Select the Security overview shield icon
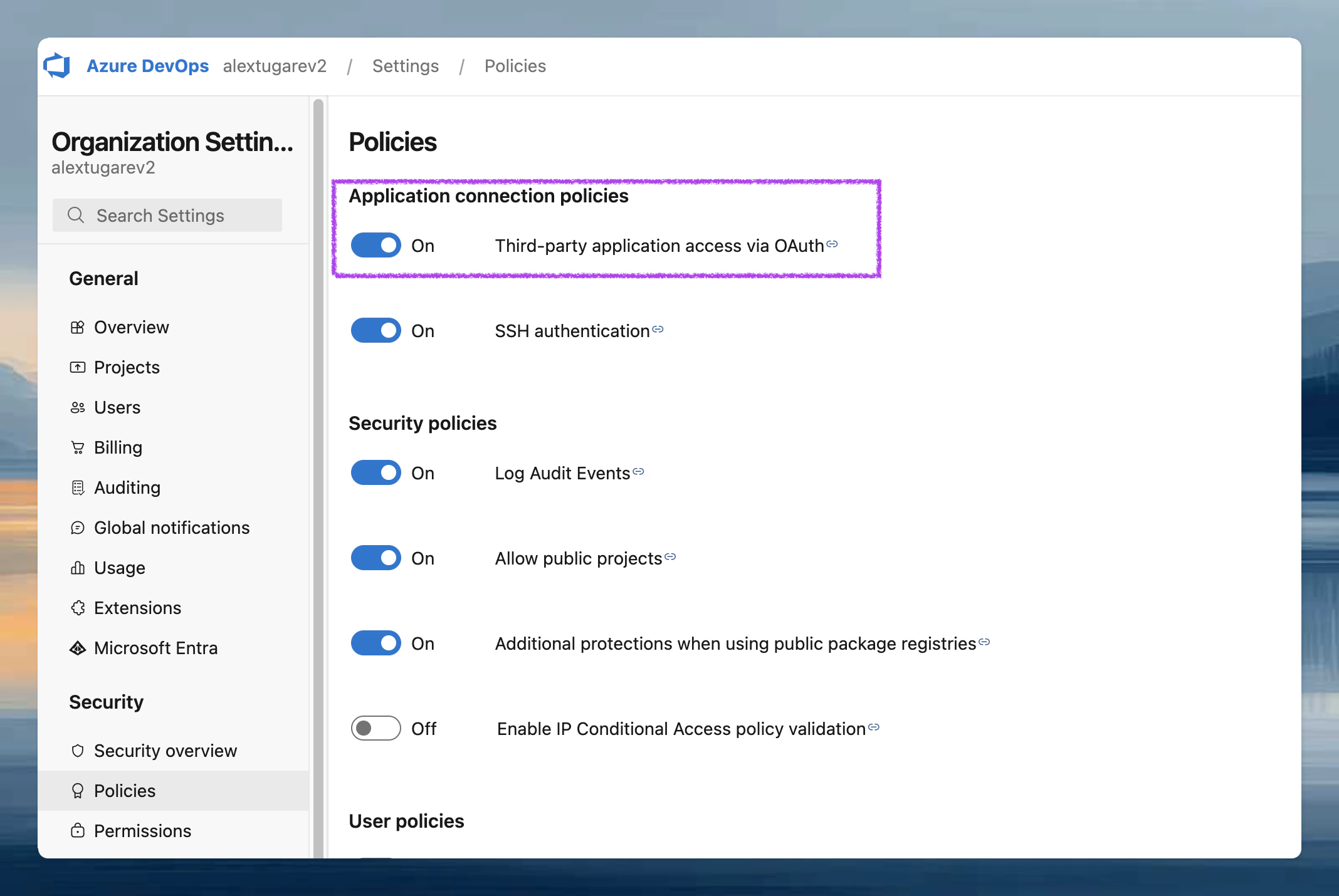 point(78,750)
